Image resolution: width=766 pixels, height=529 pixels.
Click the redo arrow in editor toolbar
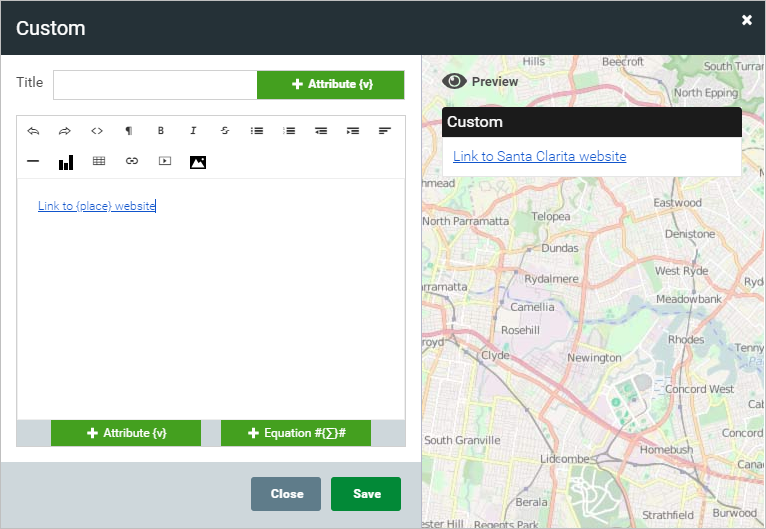coord(65,131)
